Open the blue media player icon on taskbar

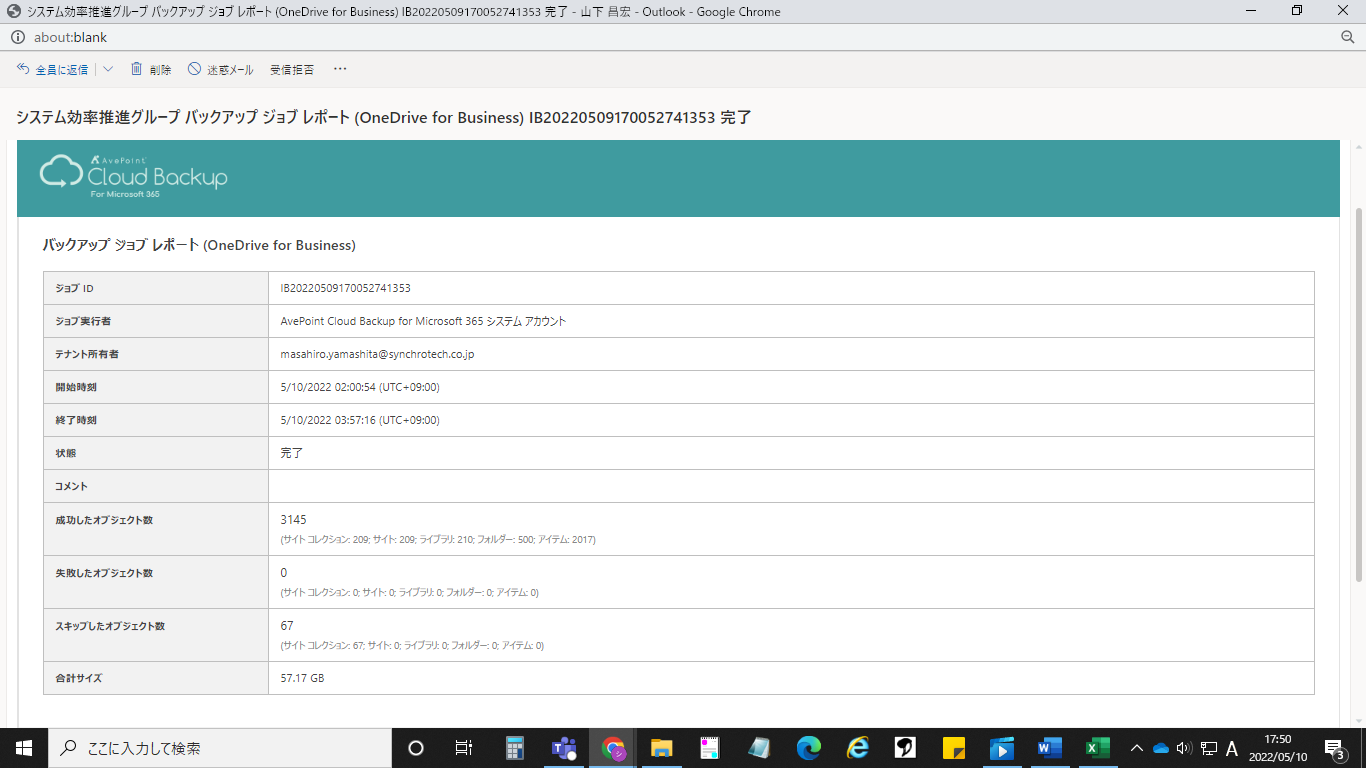pyautogui.click(x=1001, y=748)
